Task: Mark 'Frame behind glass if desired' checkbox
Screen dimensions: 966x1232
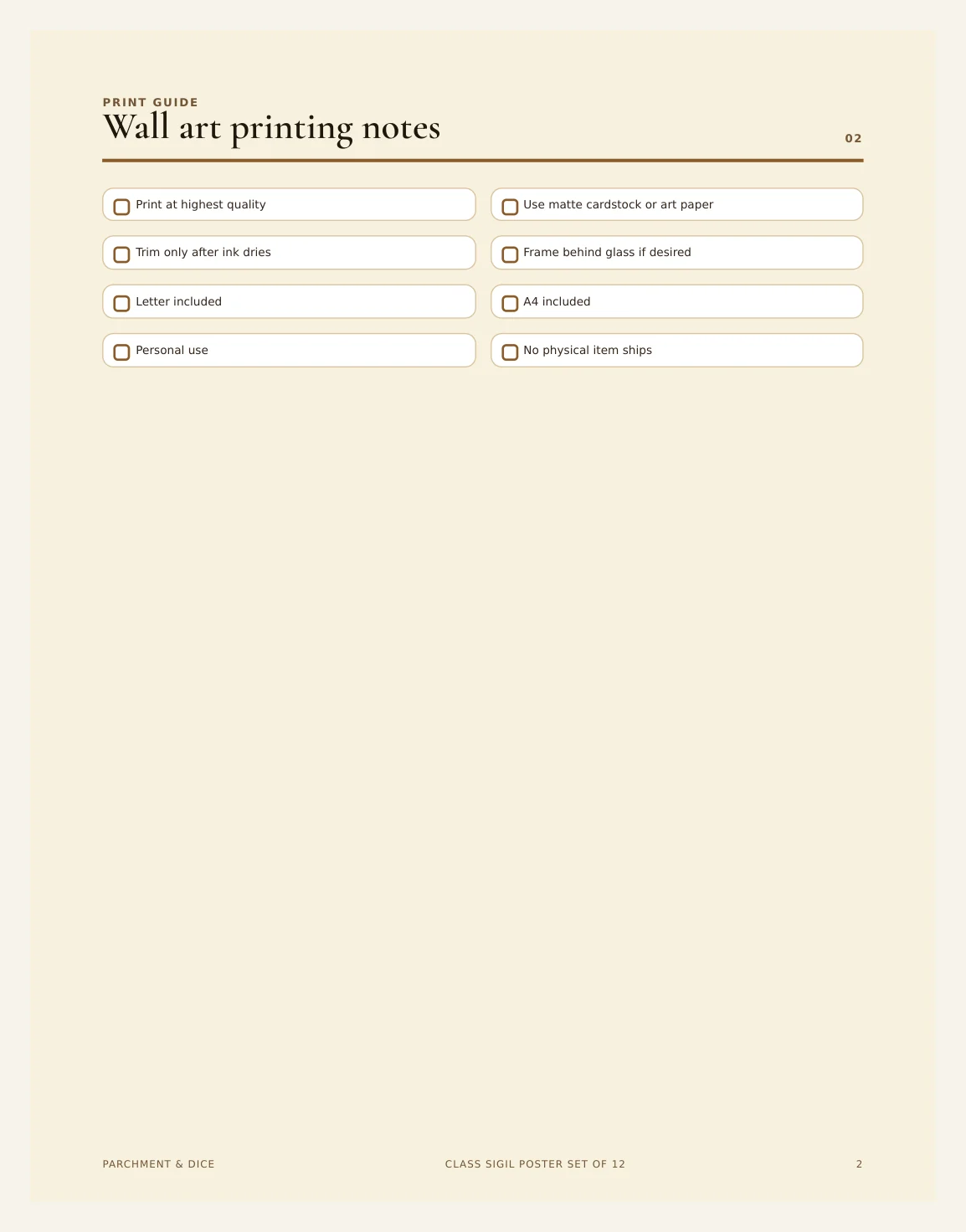Action: click(510, 254)
